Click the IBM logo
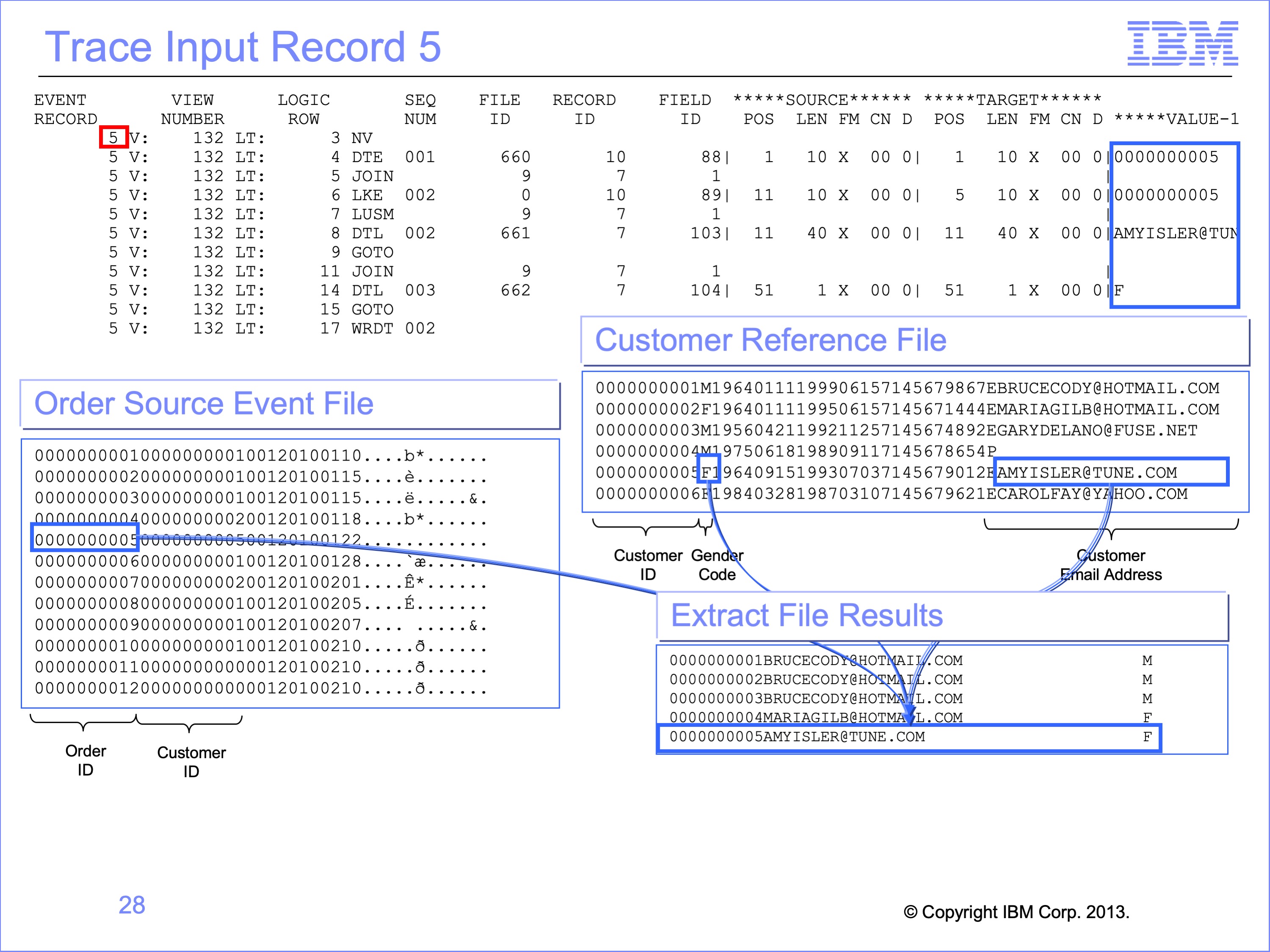This screenshot has width=1270, height=952. pyautogui.click(x=1182, y=43)
